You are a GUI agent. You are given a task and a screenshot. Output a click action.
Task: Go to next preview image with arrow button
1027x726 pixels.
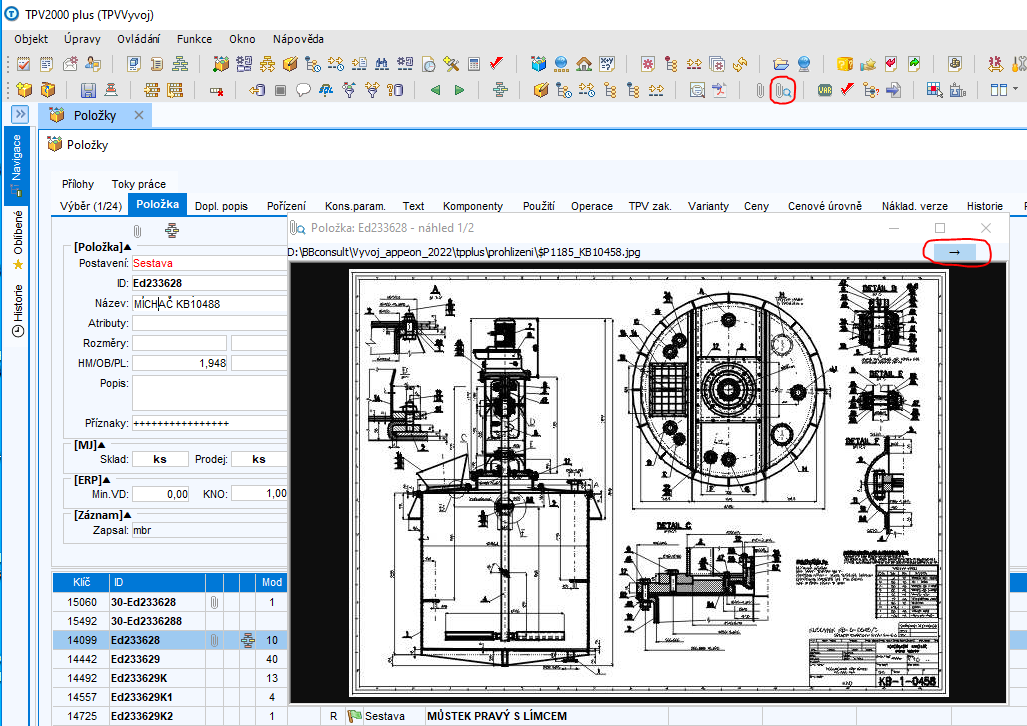[954, 252]
